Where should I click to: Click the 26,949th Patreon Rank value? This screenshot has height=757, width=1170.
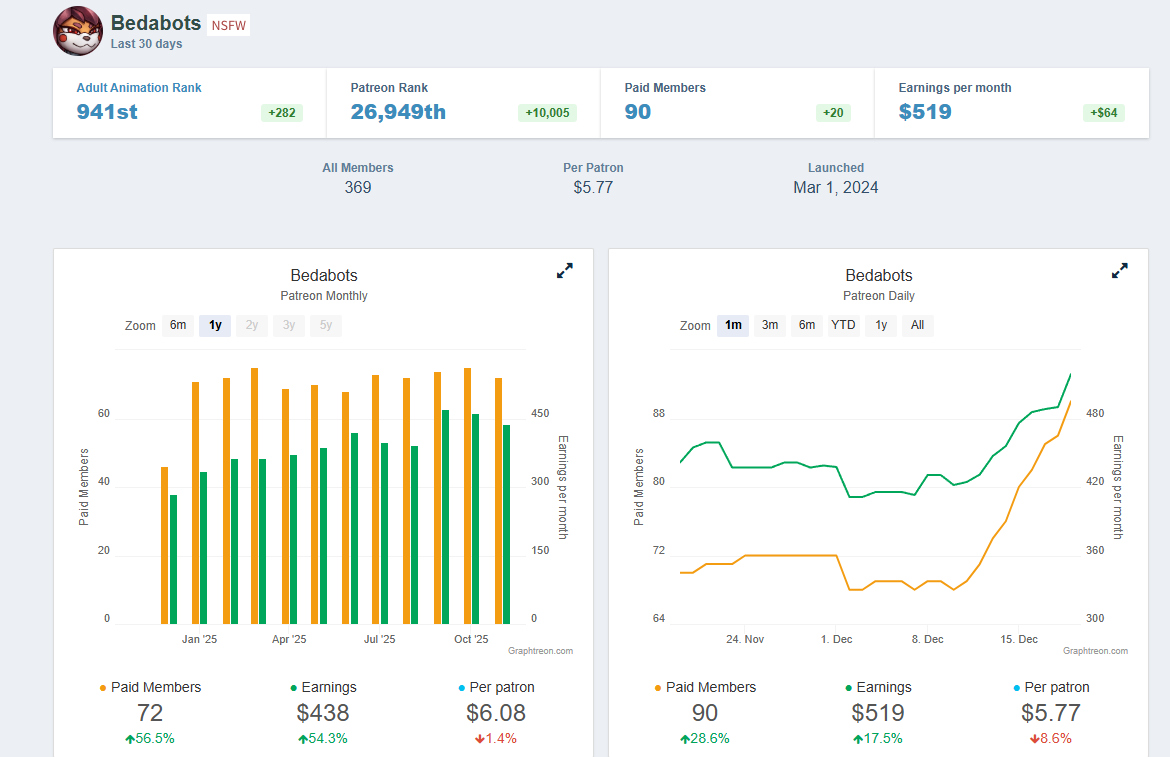click(398, 112)
